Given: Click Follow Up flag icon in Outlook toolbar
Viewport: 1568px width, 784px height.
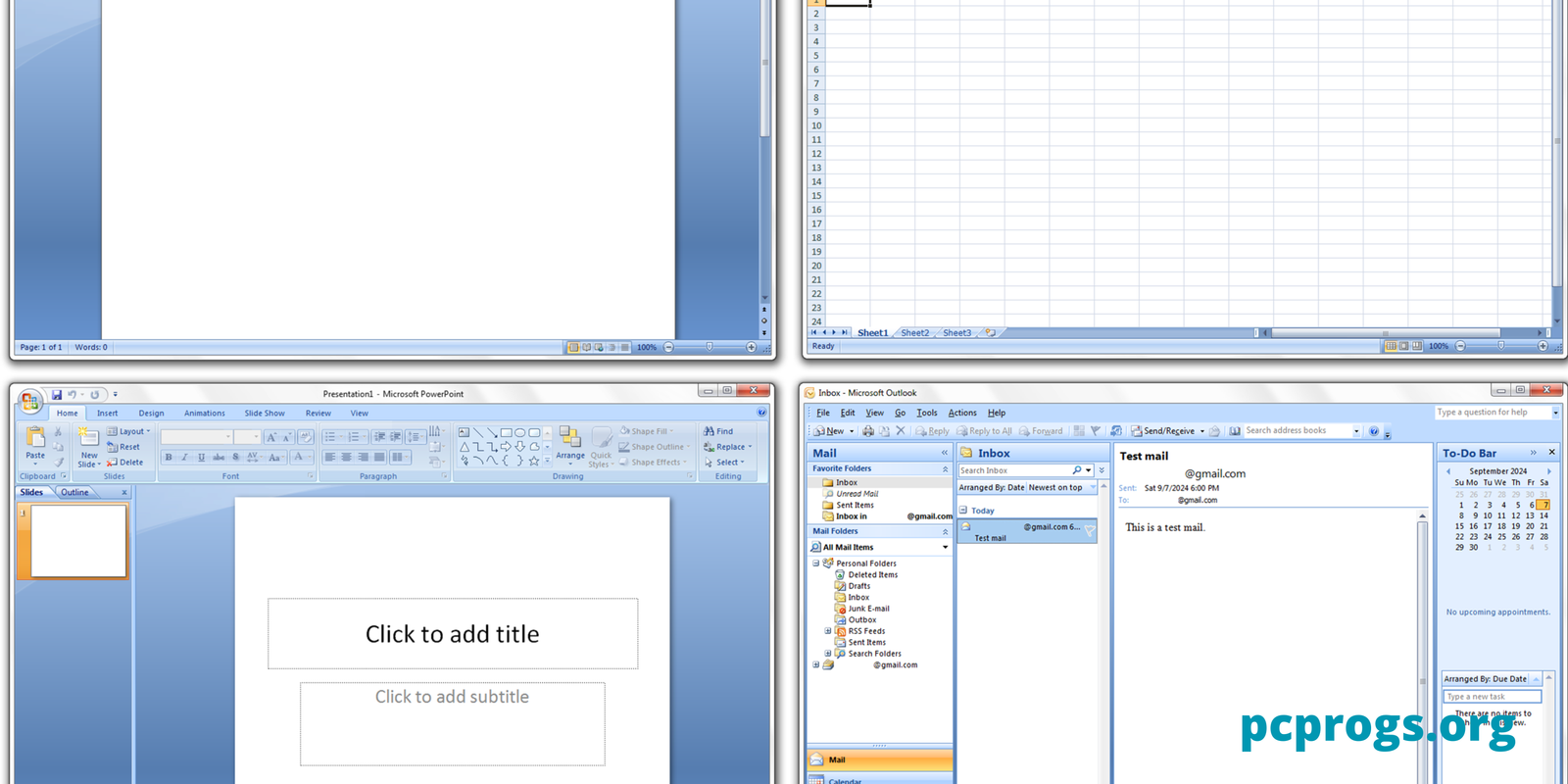Looking at the screenshot, I should 1096,431.
